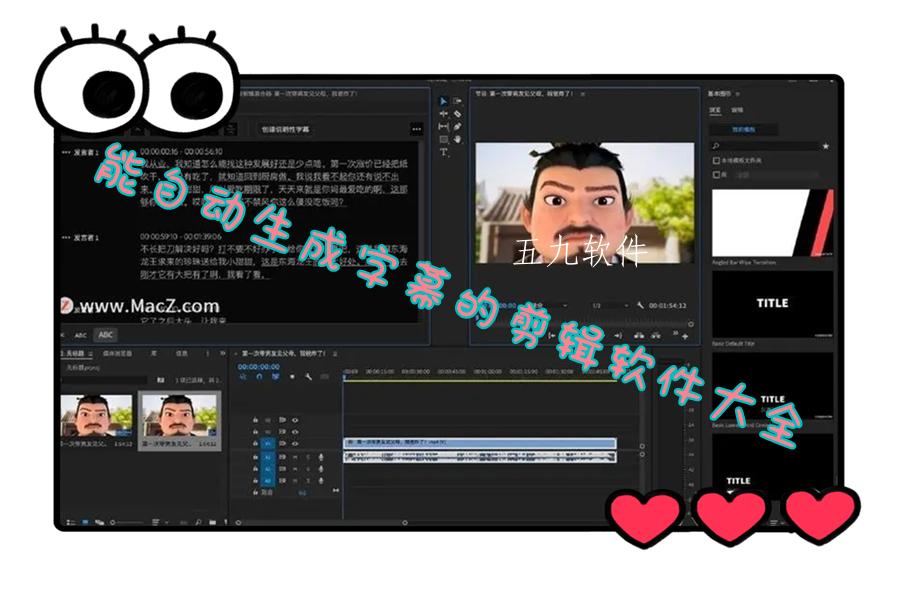
Task: Toggle eye visibility on top video track
Action: 295,419
